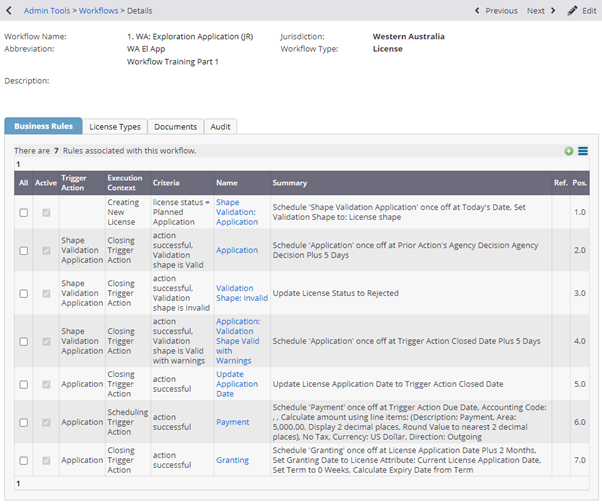Open Shape Validation: Application rule link
The image size is (602, 504).
[x=237, y=212]
